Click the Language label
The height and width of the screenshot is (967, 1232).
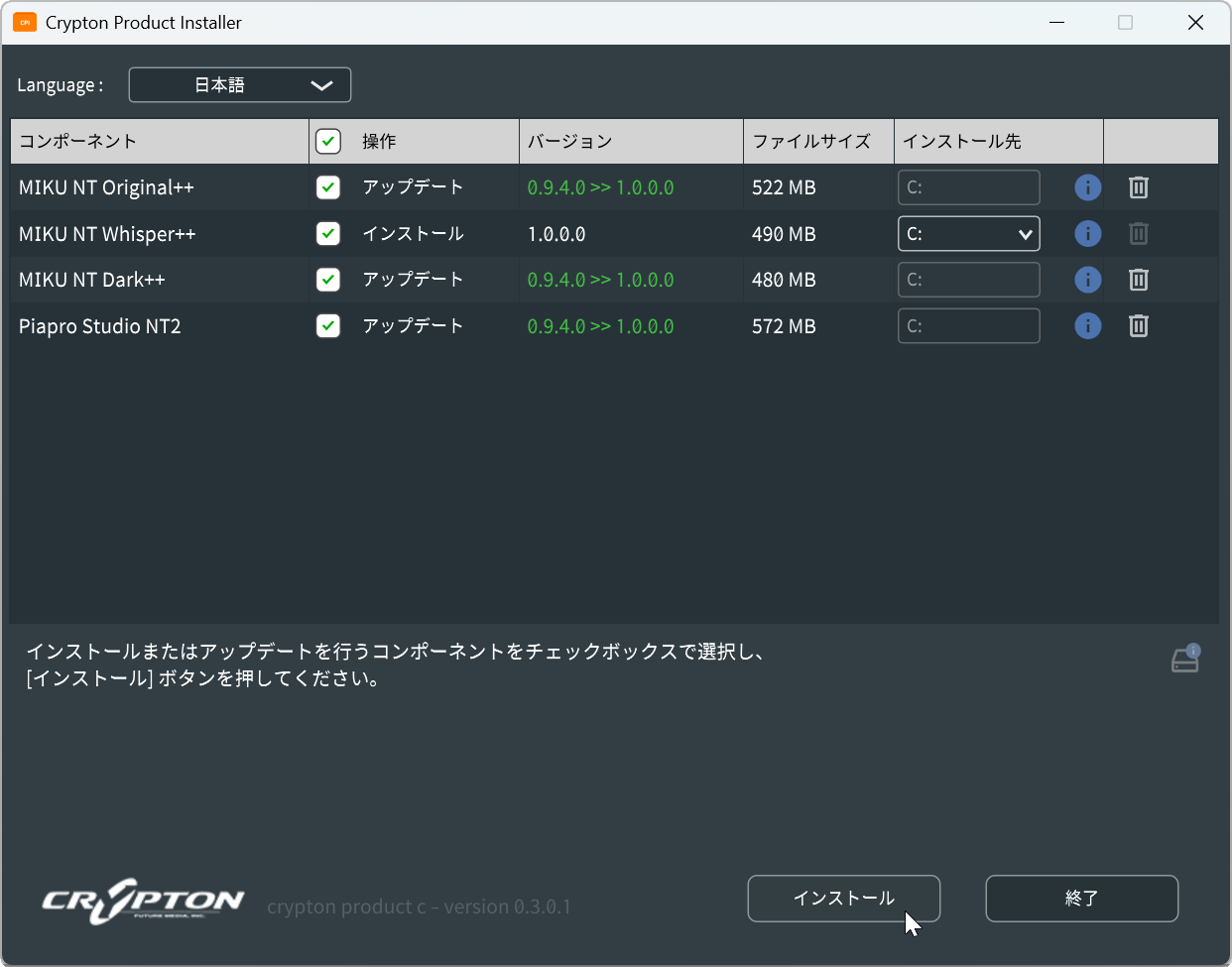(x=60, y=85)
